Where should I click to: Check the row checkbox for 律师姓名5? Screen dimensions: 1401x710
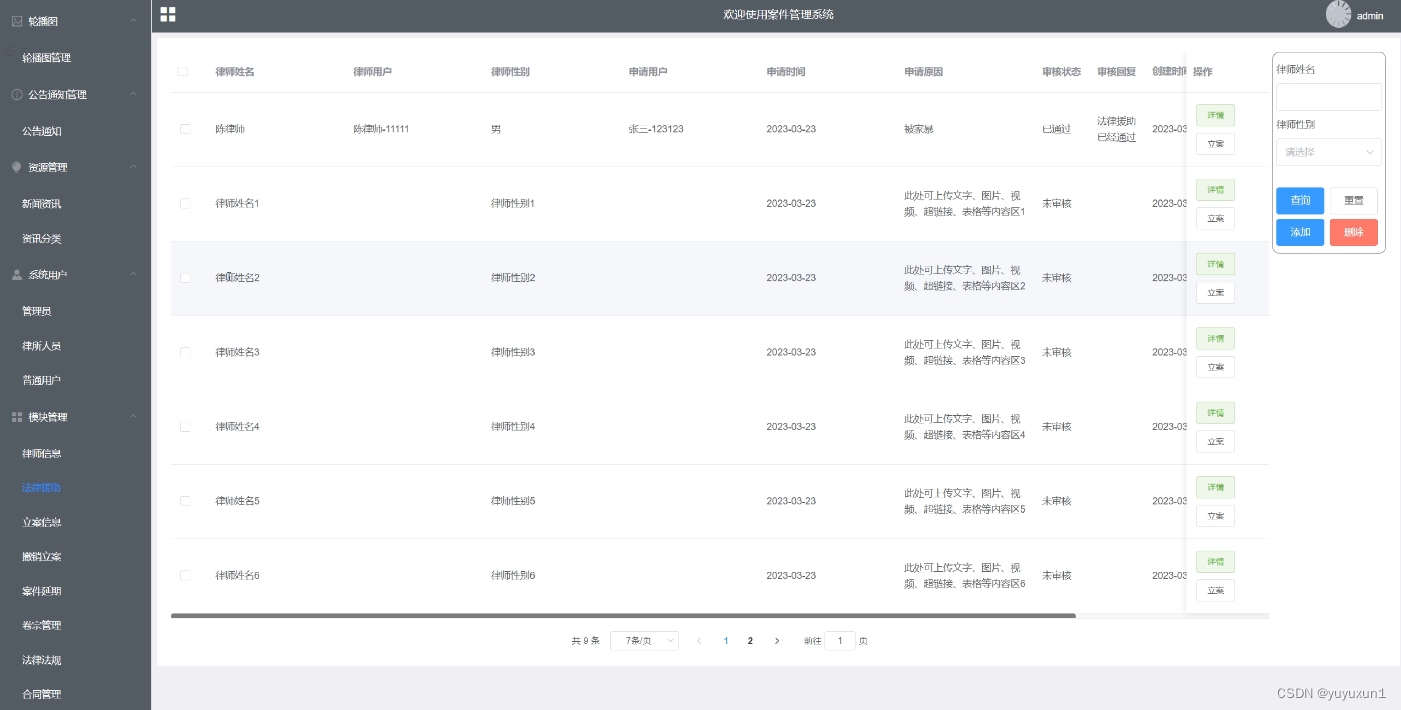coord(185,501)
